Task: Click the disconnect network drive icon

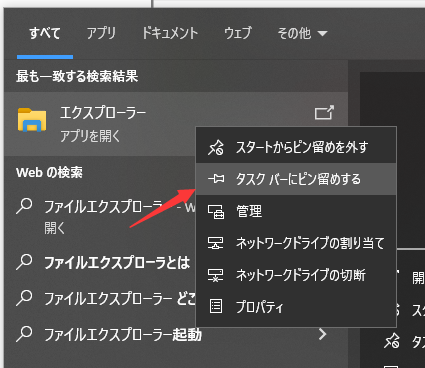Action: [x=216, y=275]
